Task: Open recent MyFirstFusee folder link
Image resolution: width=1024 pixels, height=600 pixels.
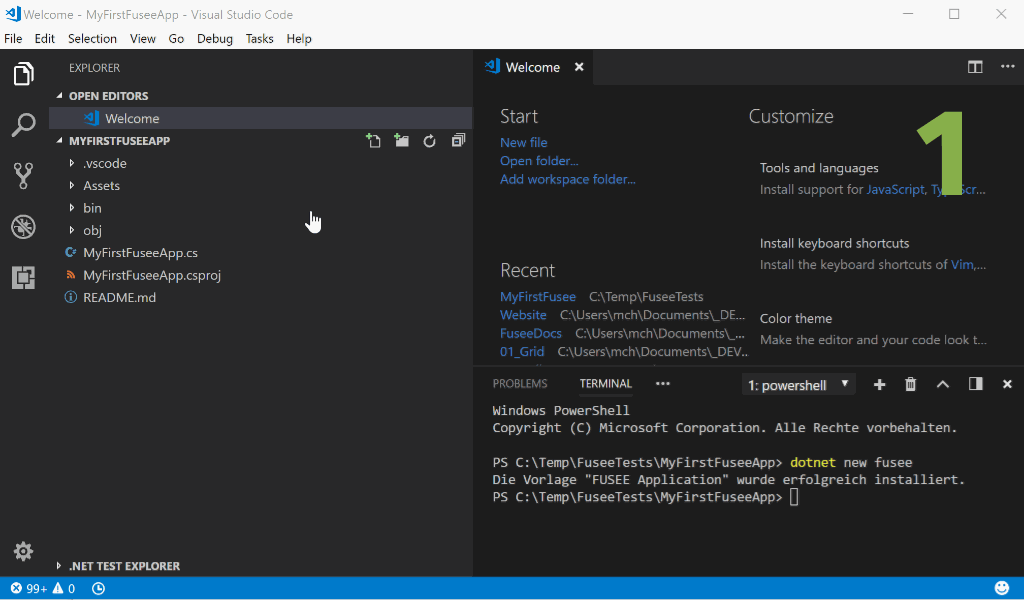Action: [x=538, y=296]
